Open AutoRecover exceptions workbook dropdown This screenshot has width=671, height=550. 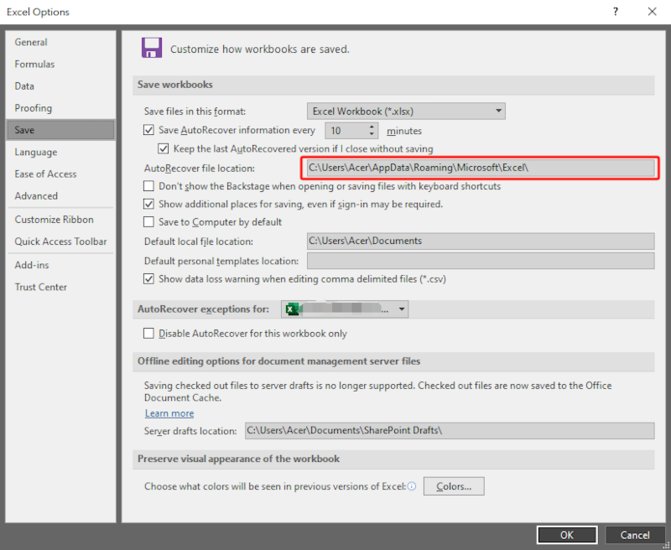[x=345, y=309]
